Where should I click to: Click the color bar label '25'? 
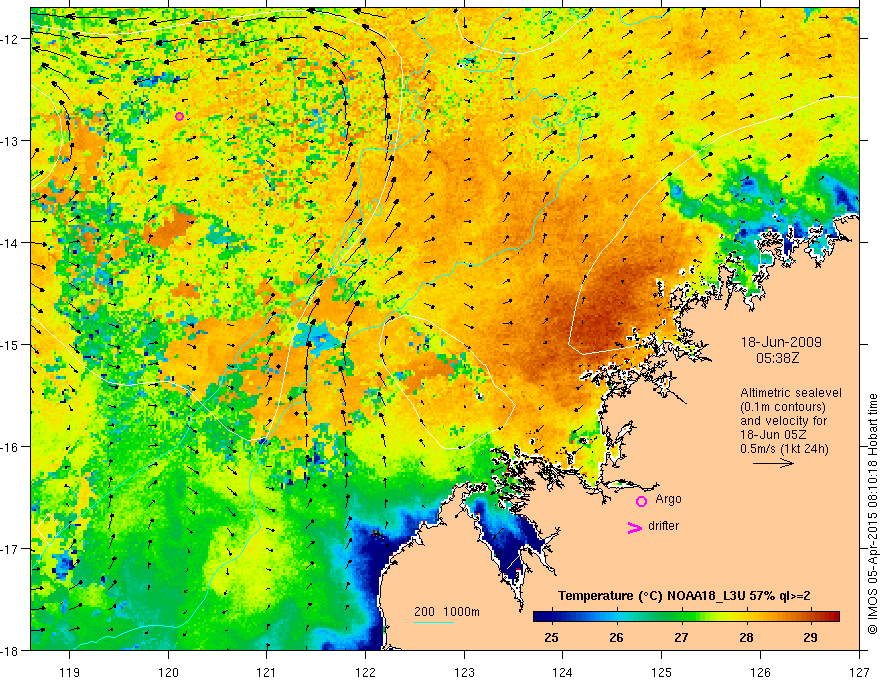pyautogui.click(x=552, y=638)
